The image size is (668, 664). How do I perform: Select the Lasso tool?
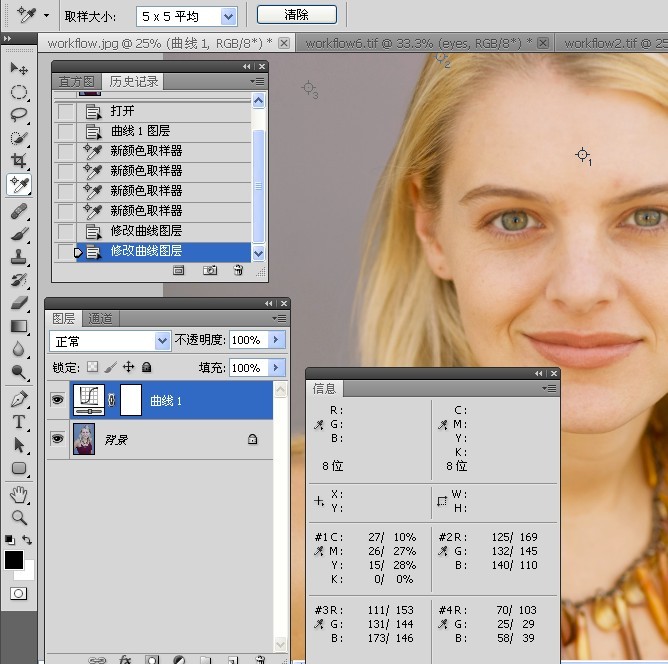coord(19,115)
